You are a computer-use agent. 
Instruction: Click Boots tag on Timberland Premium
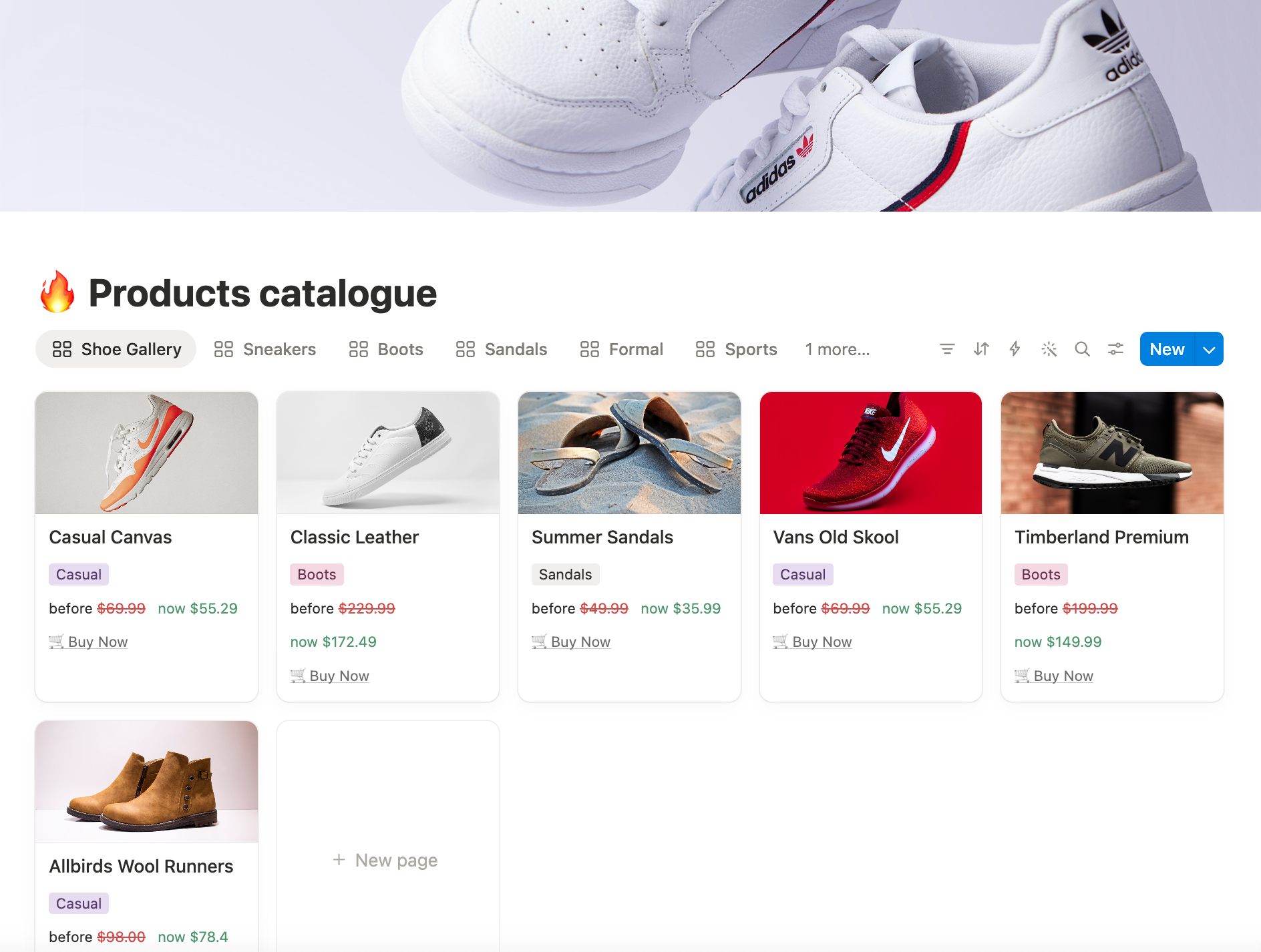tap(1041, 574)
